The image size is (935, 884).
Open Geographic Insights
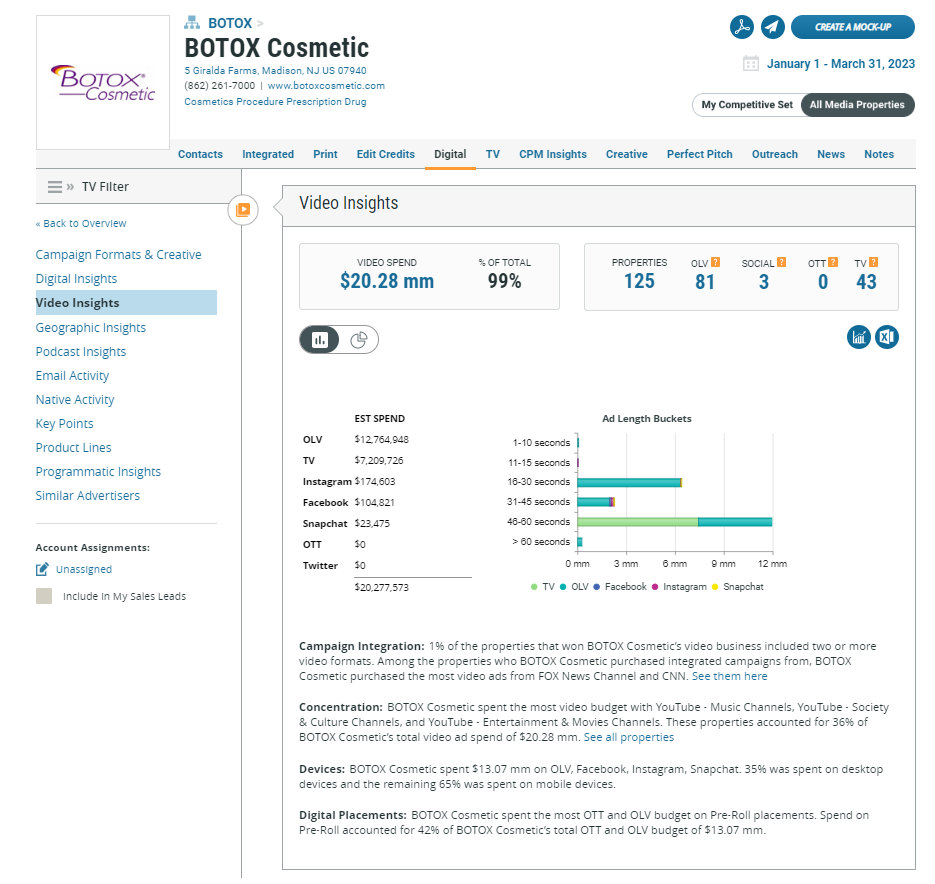point(91,327)
